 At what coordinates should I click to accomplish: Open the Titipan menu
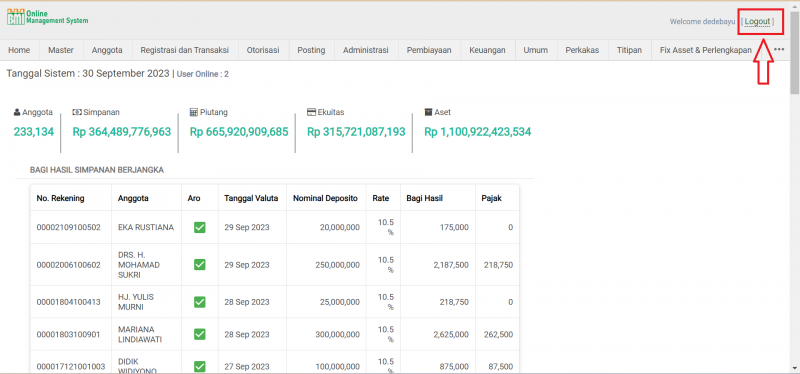point(629,50)
